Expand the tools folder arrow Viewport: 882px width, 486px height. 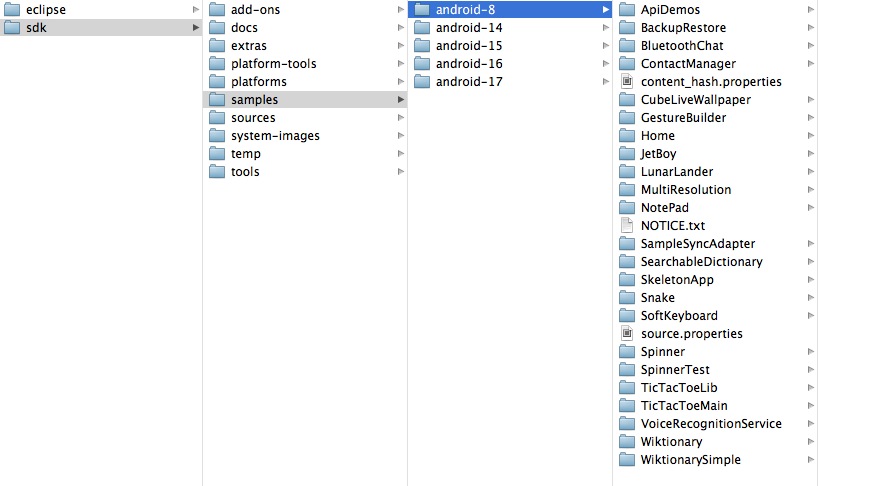click(401, 172)
